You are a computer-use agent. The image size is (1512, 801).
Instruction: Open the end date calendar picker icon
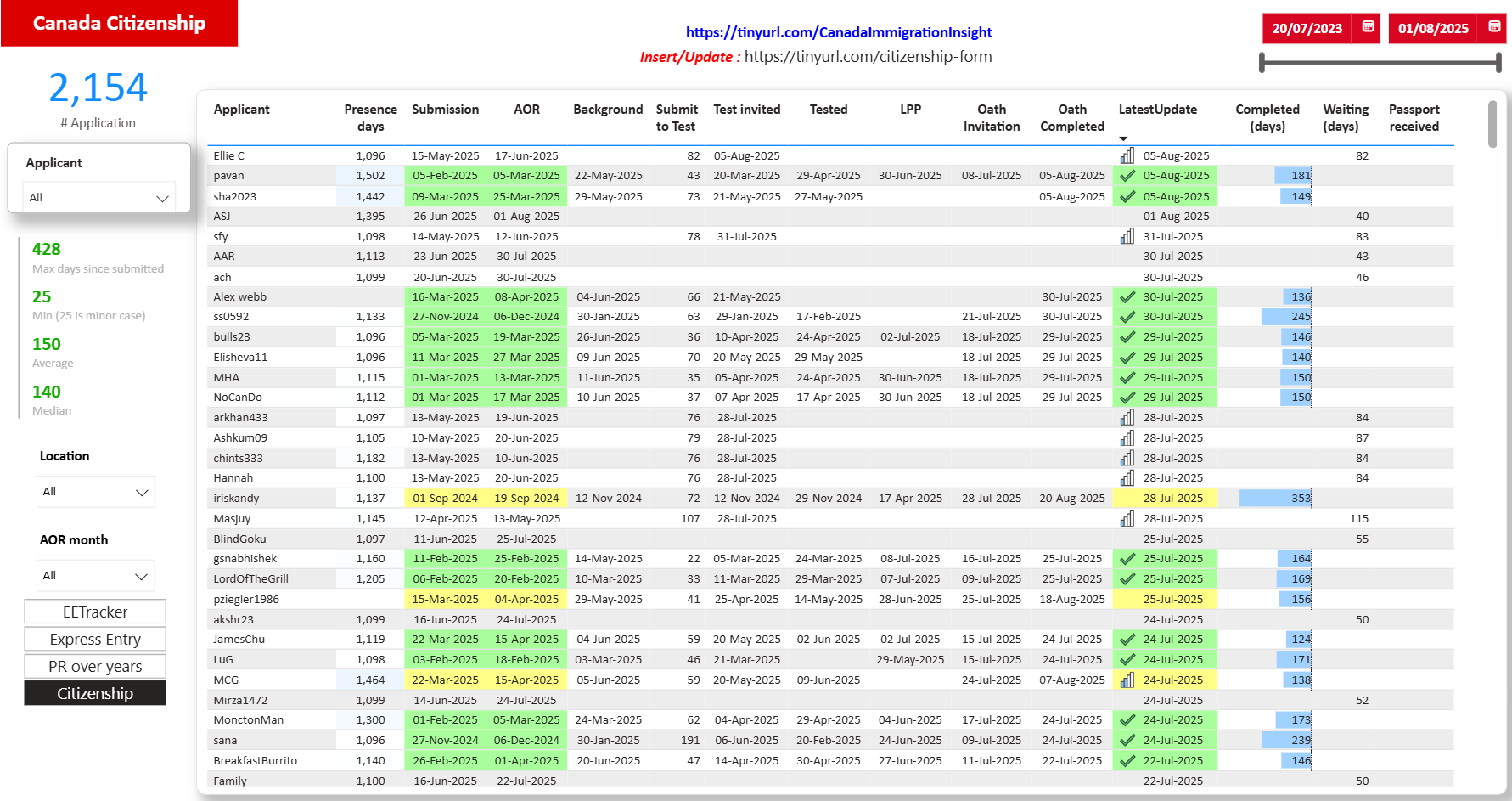pyautogui.click(x=1494, y=27)
